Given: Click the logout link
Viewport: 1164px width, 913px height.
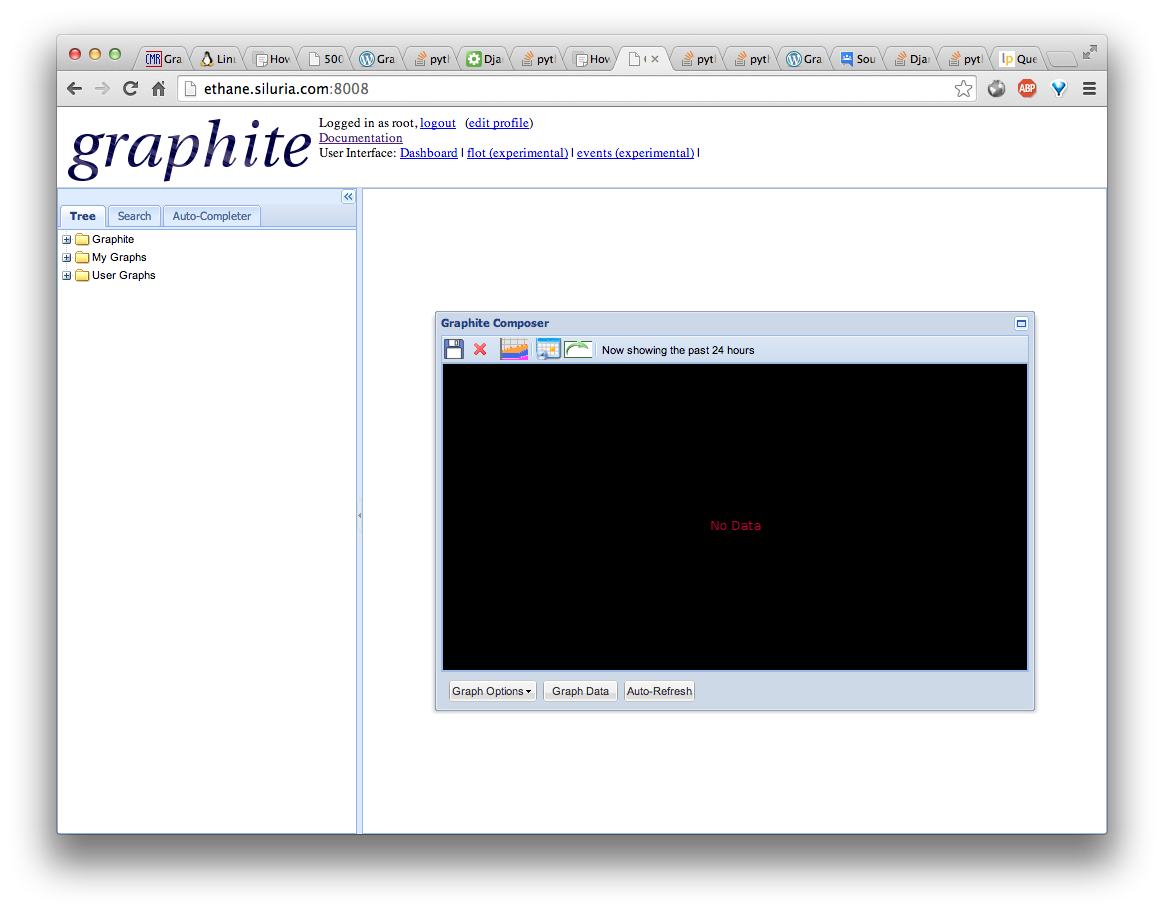Looking at the screenshot, I should (438, 123).
